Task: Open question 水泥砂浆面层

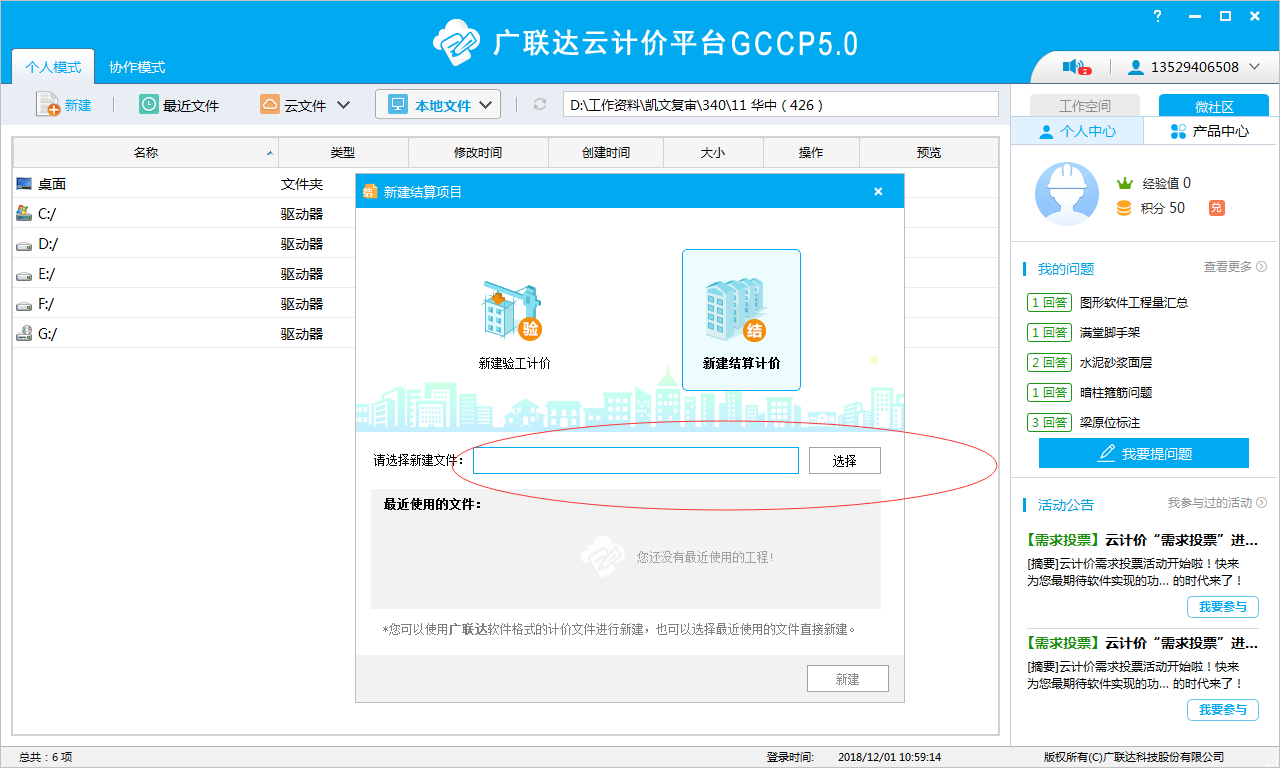Action: (x=1116, y=362)
